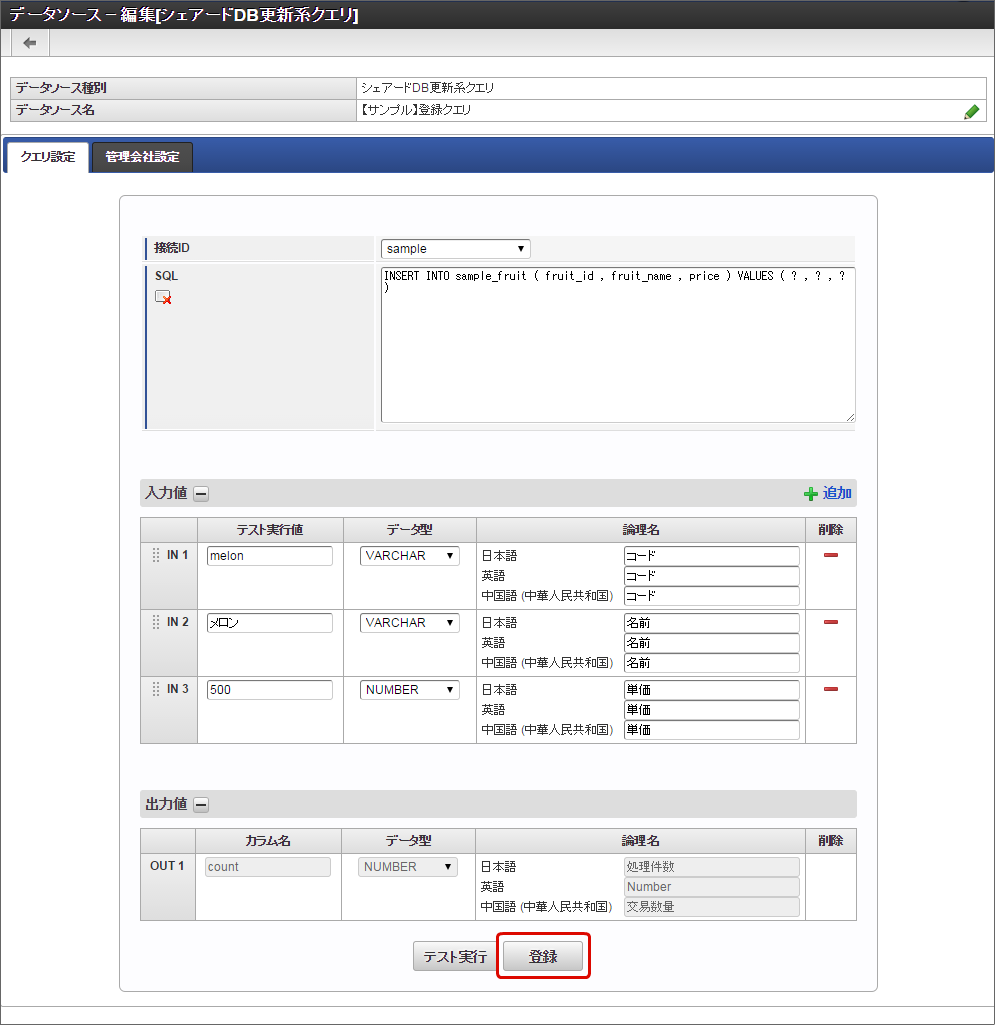Screen dimensions: 995x1025
Task: Click IN 2 日本語 logical name field
Action: point(712,623)
